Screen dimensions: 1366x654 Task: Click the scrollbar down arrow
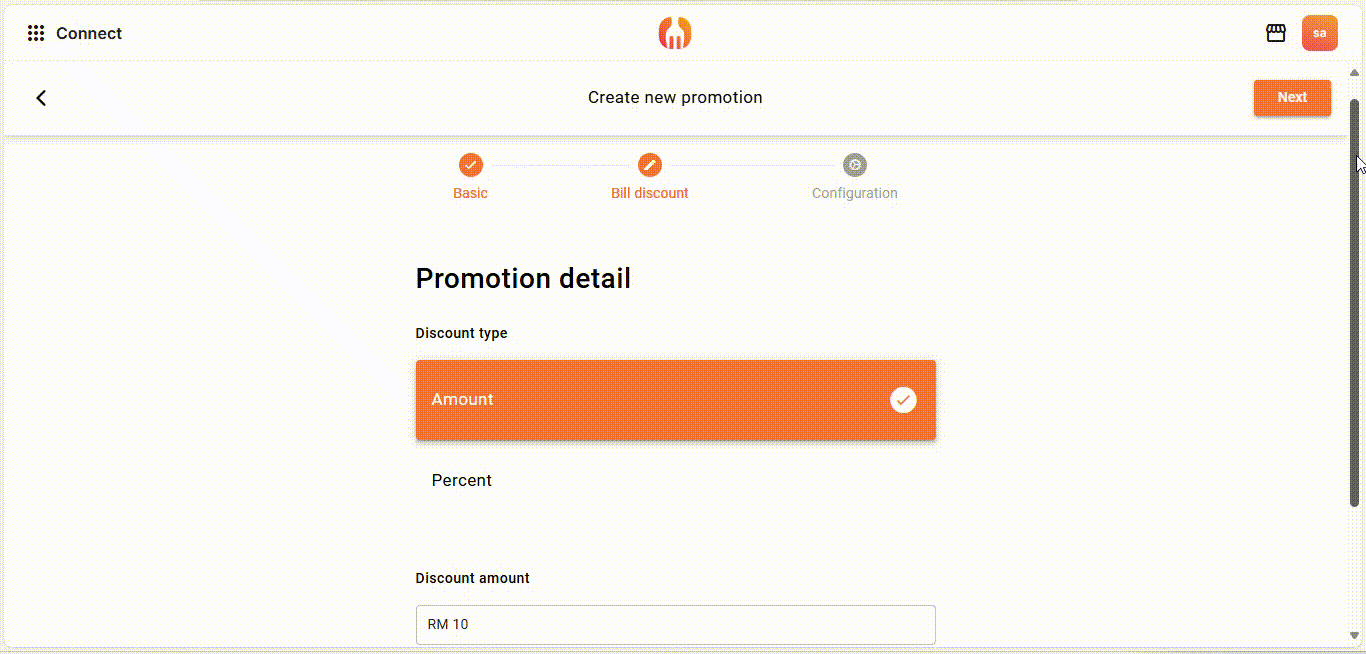coord(1355,635)
